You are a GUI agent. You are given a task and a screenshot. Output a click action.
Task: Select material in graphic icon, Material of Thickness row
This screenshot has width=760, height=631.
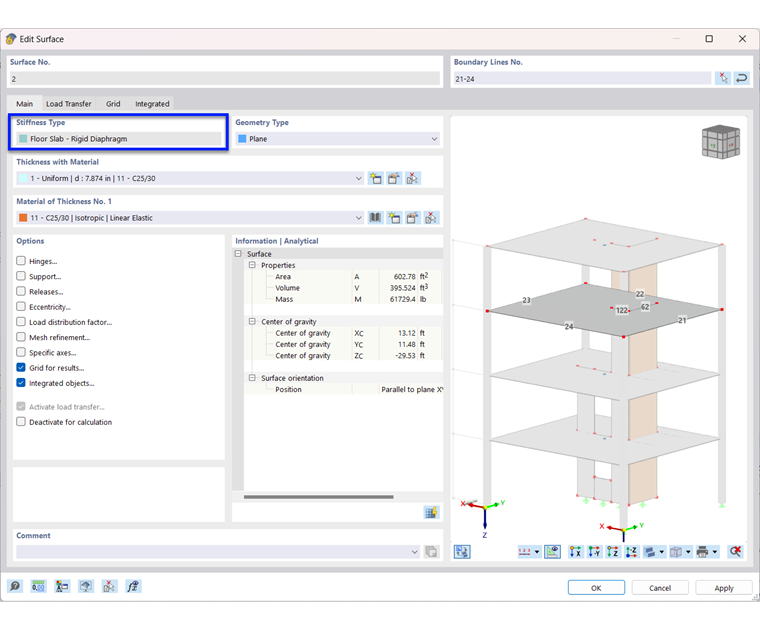point(430,218)
